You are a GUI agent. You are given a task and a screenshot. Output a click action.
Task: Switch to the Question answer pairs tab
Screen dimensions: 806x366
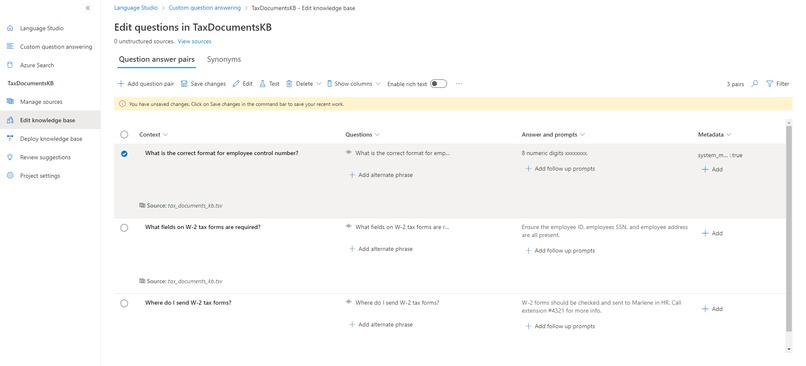click(157, 60)
